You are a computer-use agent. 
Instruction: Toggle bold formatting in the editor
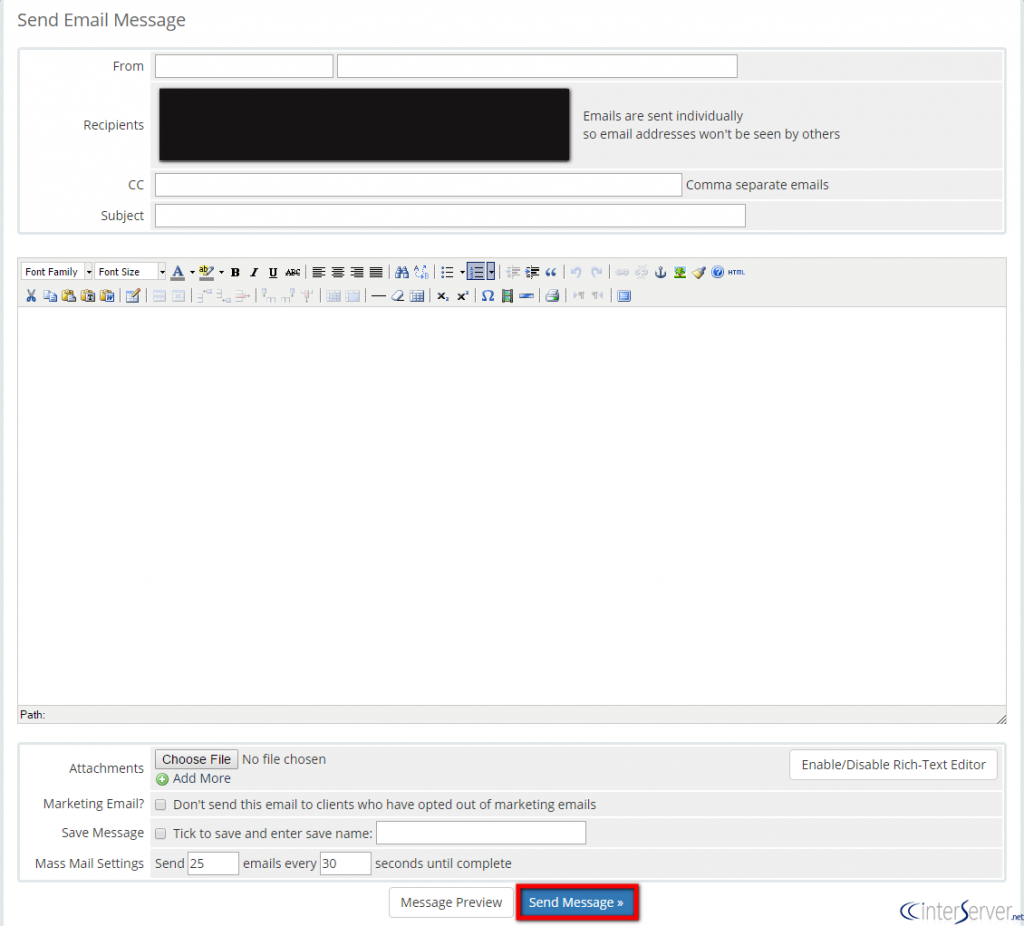coord(235,271)
